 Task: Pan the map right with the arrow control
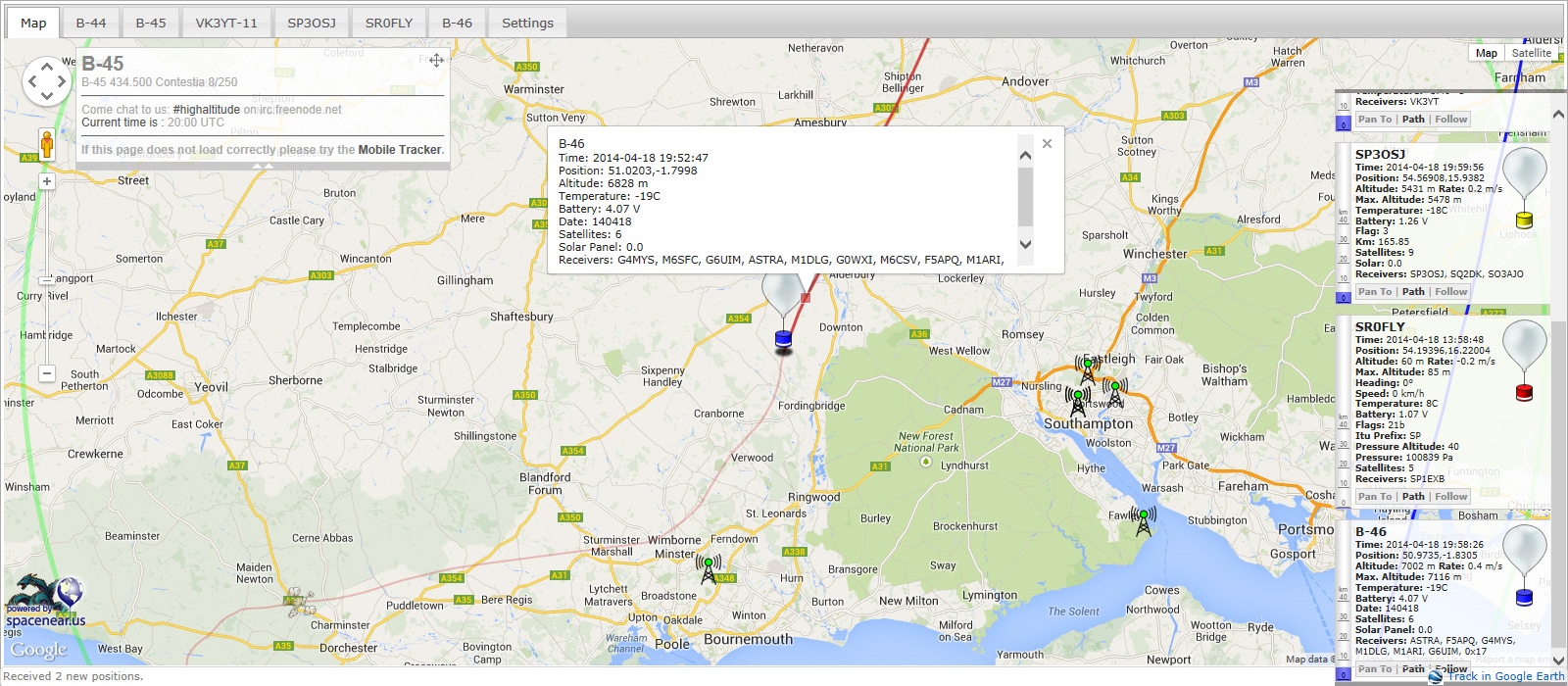tap(62, 82)
